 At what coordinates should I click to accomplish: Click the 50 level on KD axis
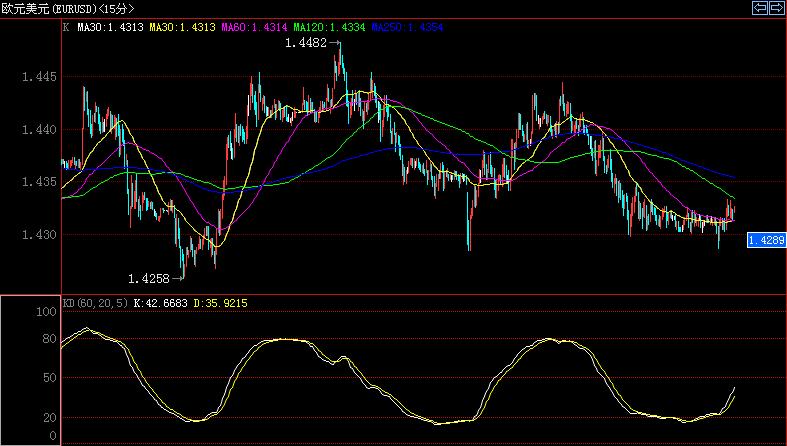tap(50, 377)
